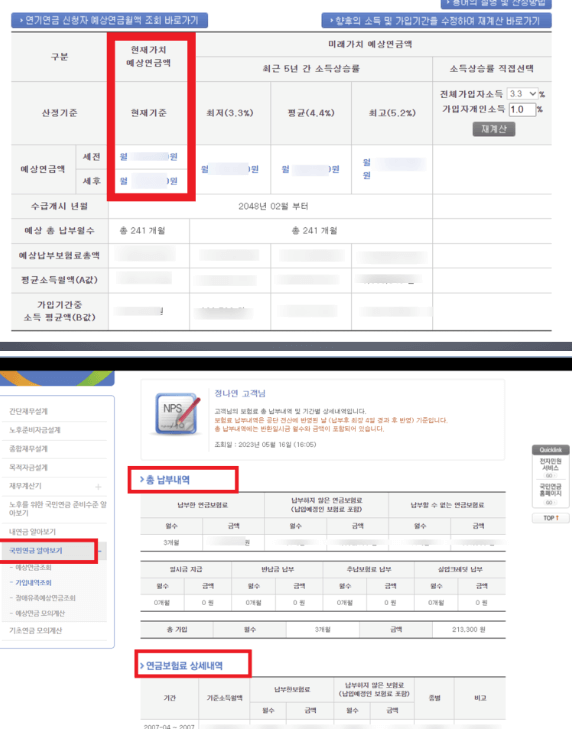Click the 최저(3.3%) expected pension amount
The image size is (572, 729).
tap(230, 169)
